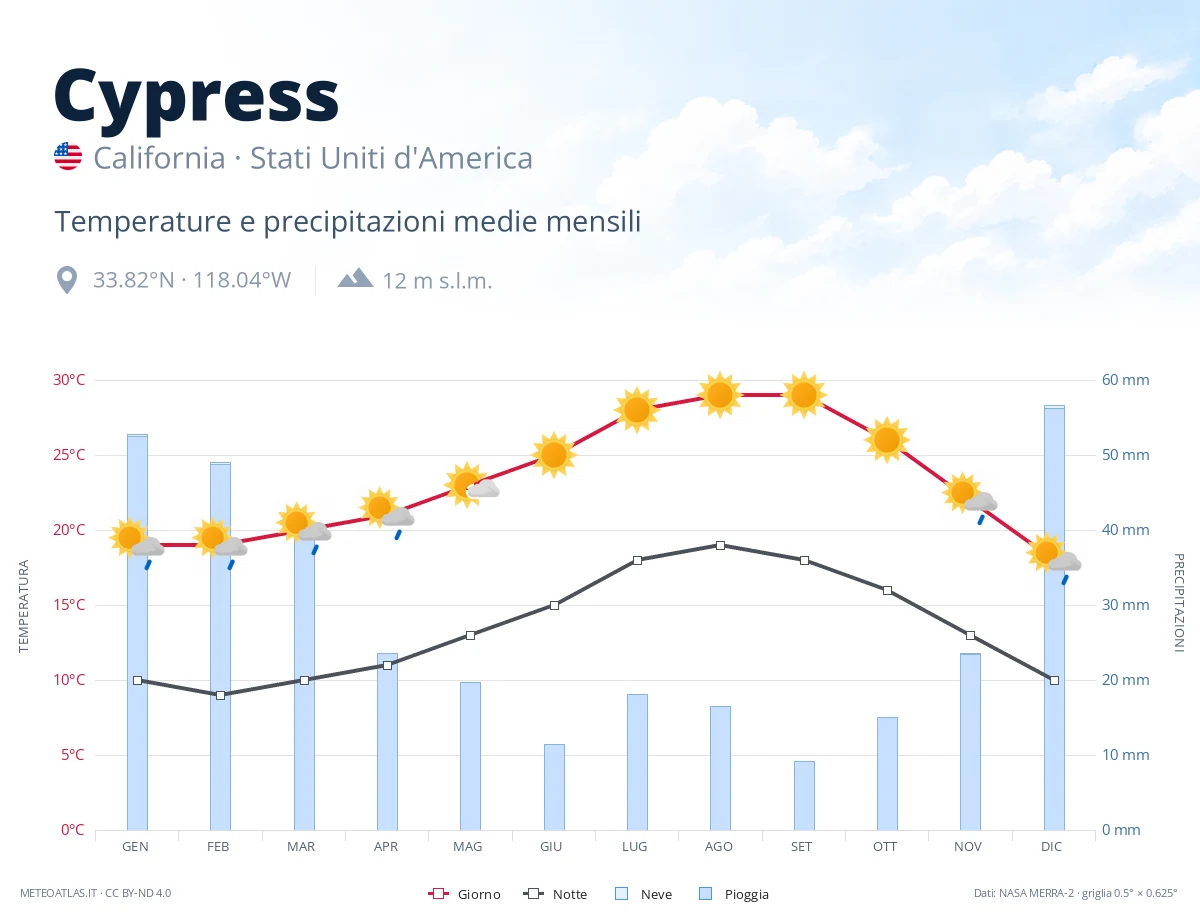Click the Notte legend label

pos(570,894)
